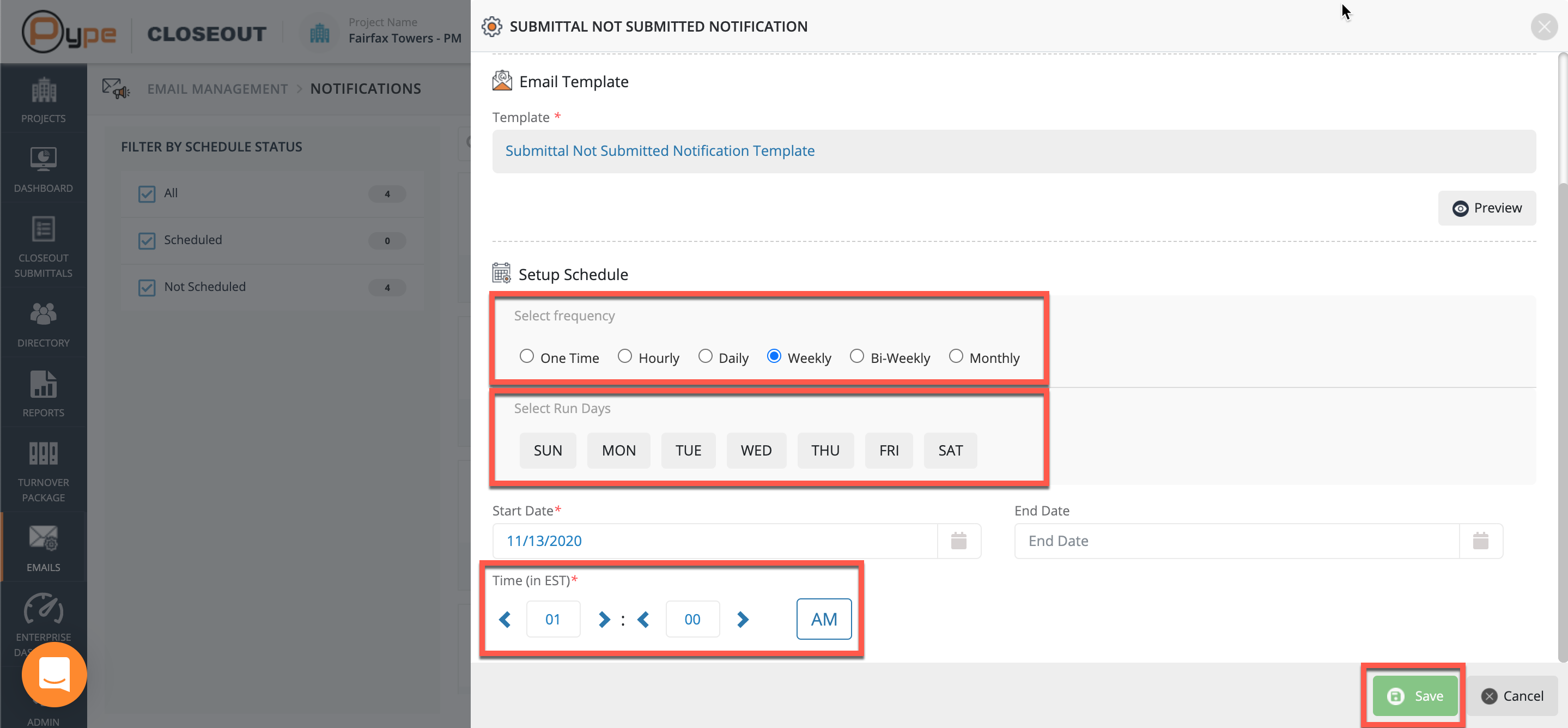Uncheck the Scheduled filter checkbox
The image size is (1568, 728).
coord(147,240)
